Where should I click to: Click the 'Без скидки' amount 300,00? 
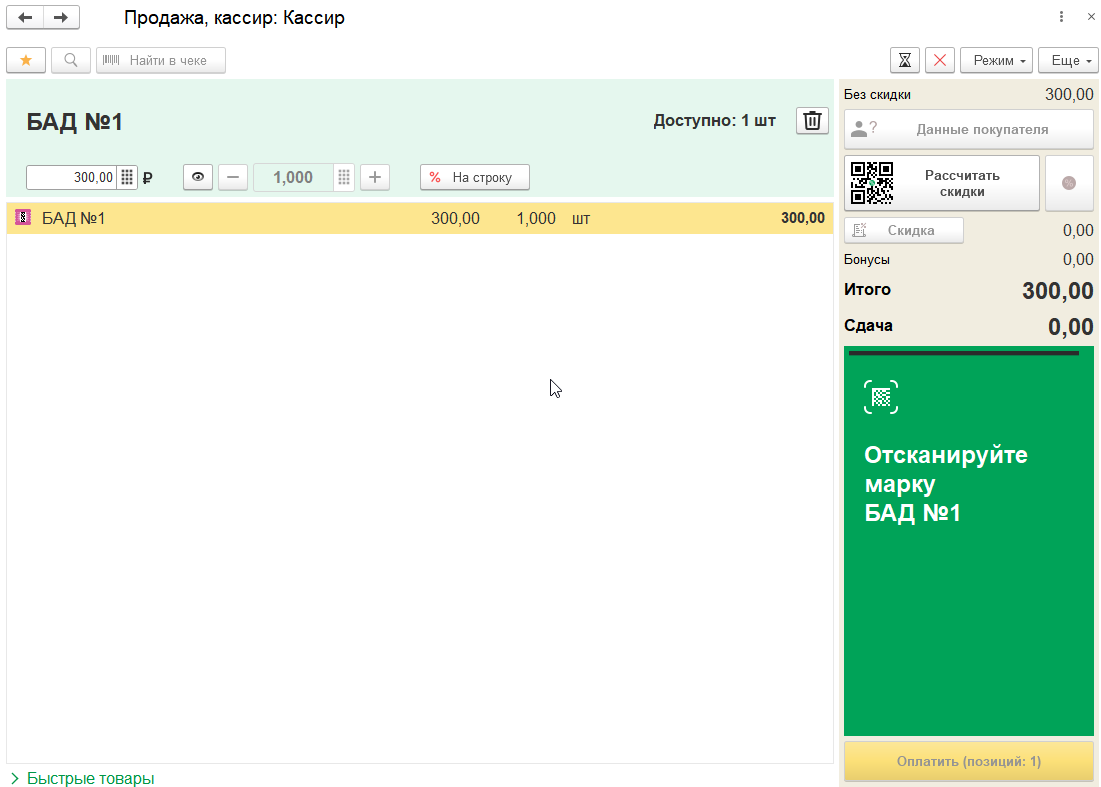tap(1069, 94)
